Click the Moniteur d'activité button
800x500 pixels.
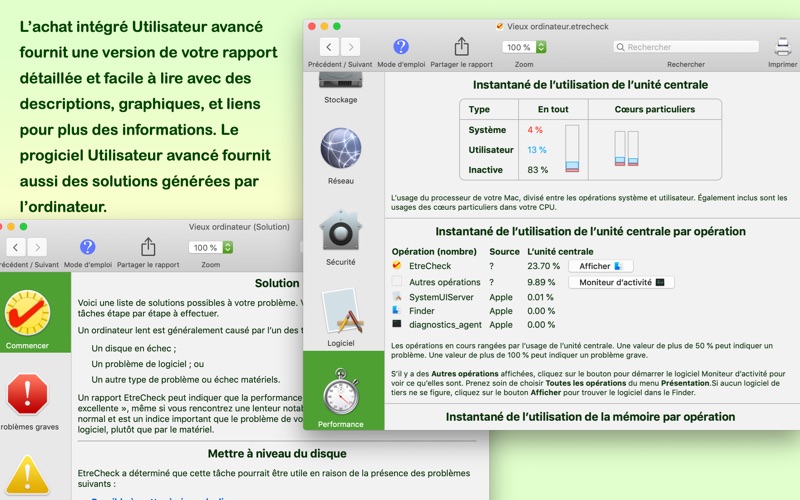[621, 282]
